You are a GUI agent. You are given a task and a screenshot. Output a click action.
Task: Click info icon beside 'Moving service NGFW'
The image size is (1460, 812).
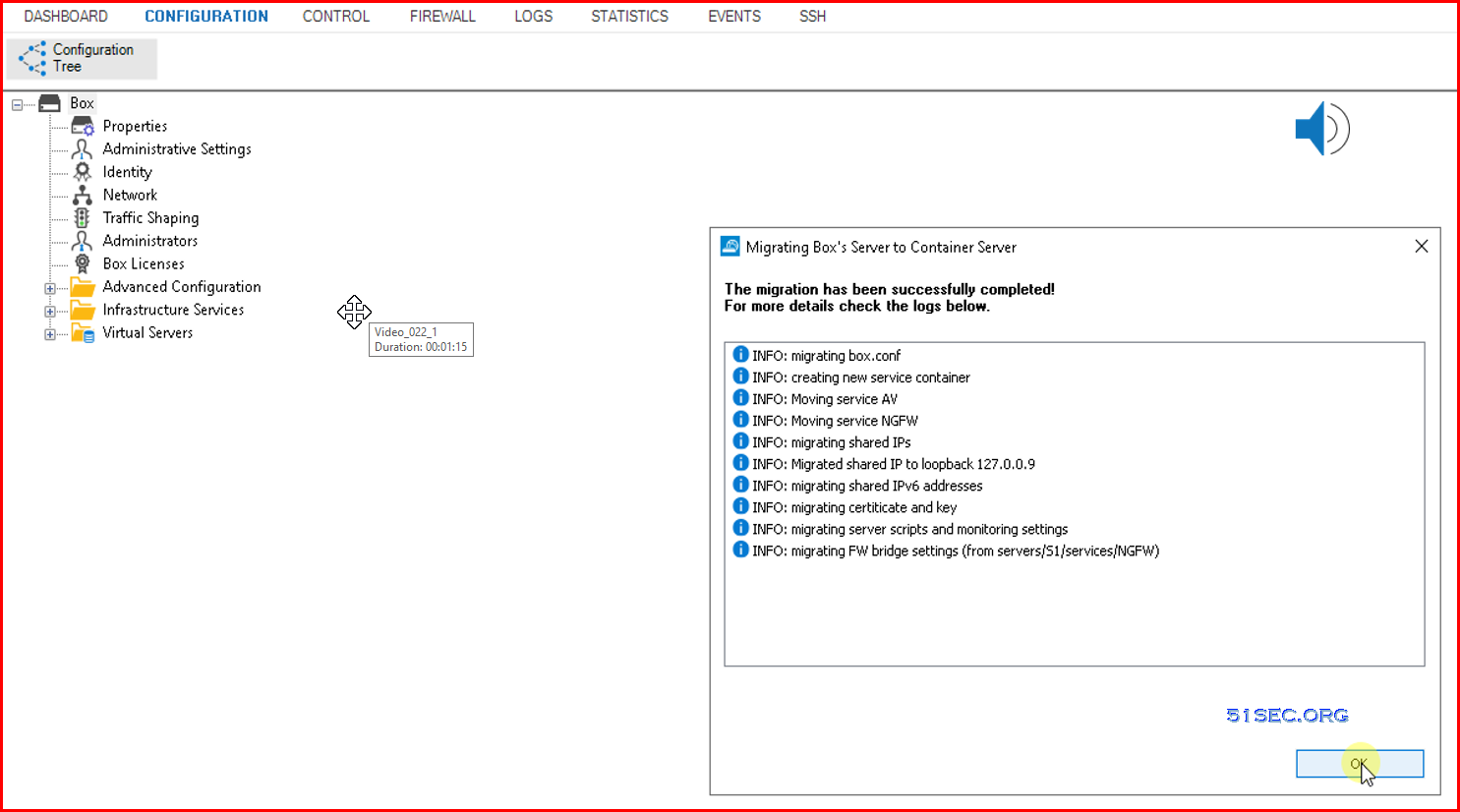pyautogui.click(x=740, y=420)
